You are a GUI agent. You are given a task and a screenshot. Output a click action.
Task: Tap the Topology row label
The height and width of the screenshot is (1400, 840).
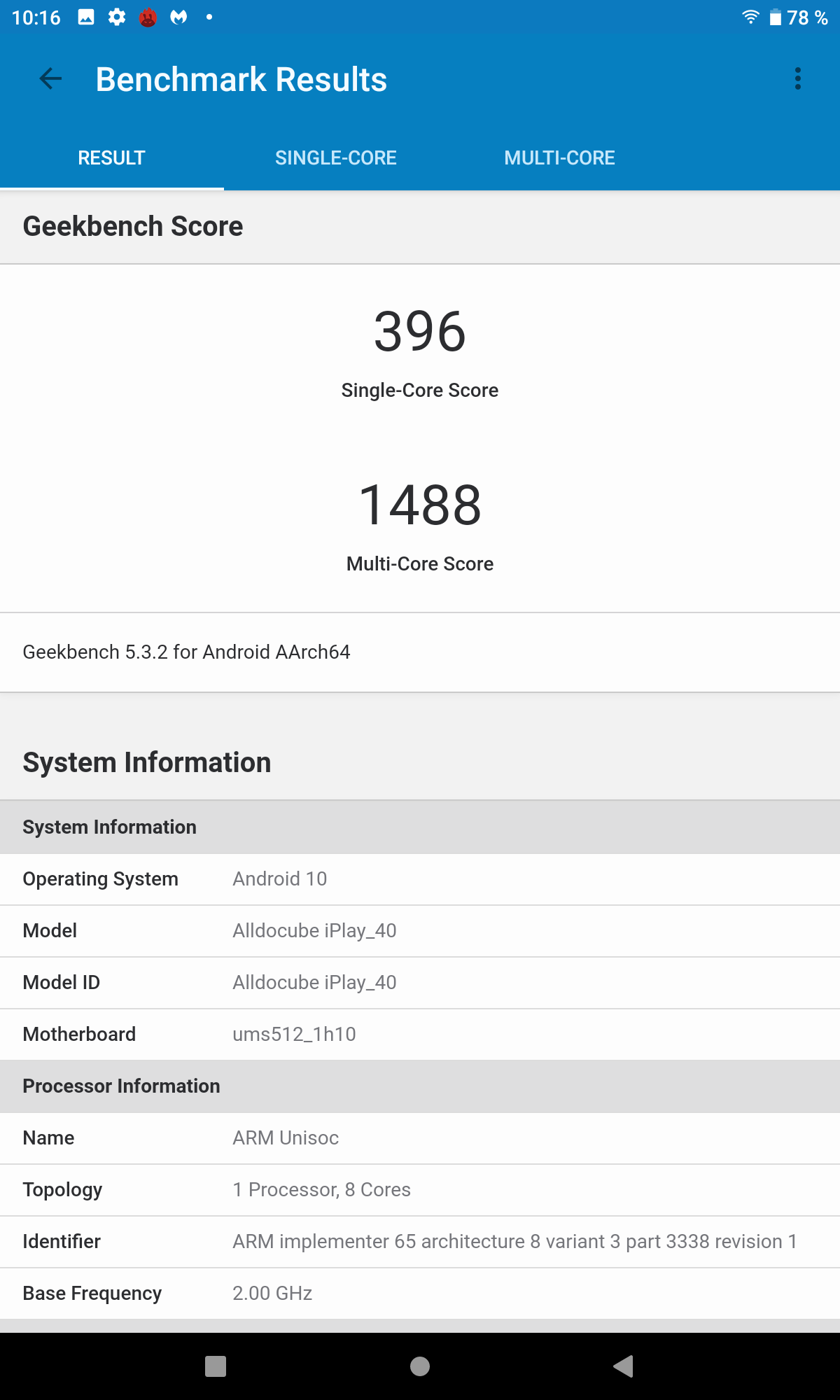pos(62,1190)
